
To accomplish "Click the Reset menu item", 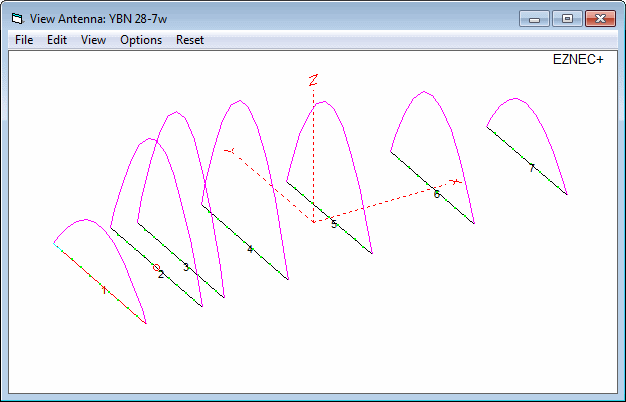I will [x=190, y=40].
